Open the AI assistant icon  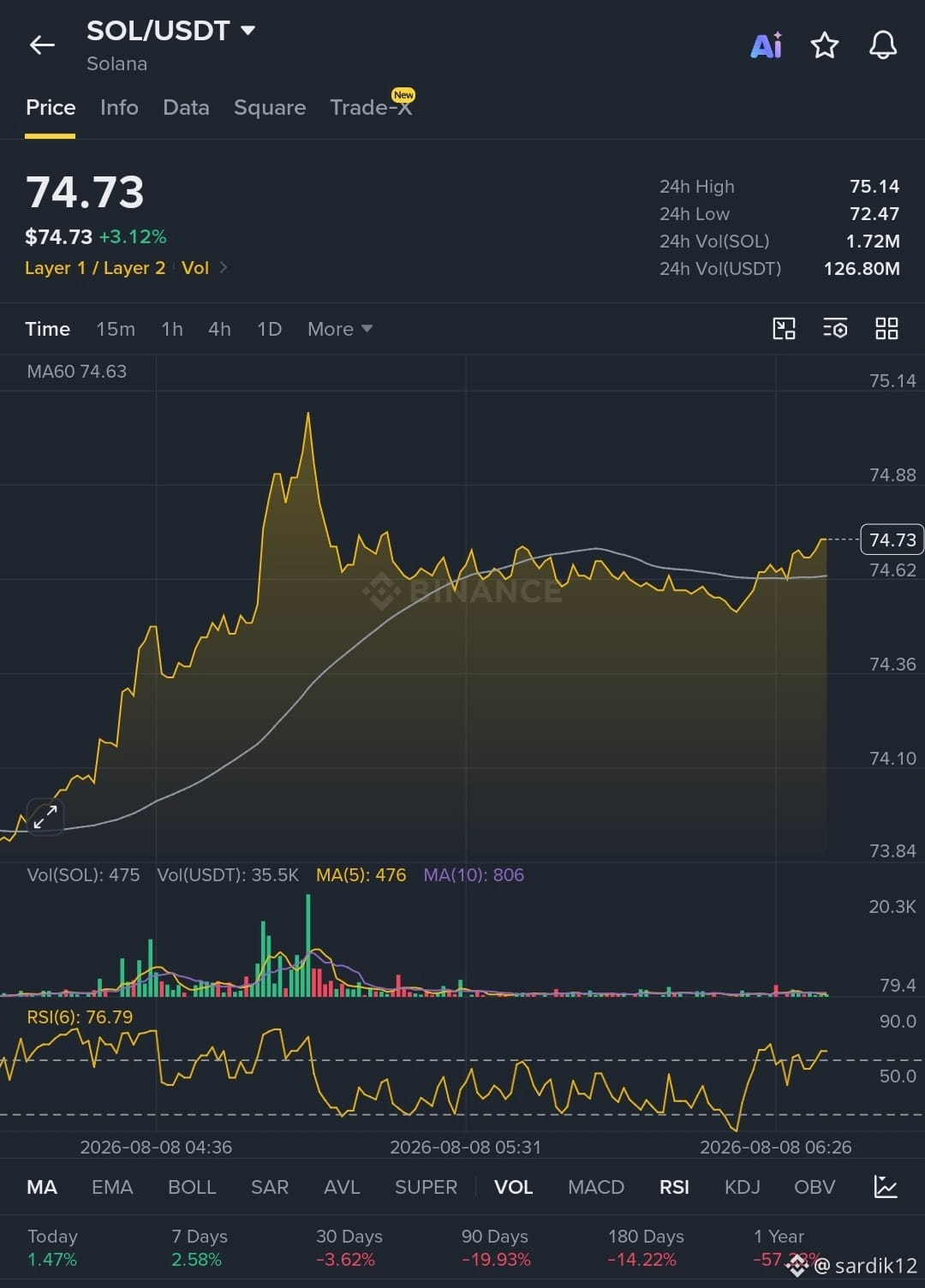coord(766,45)
